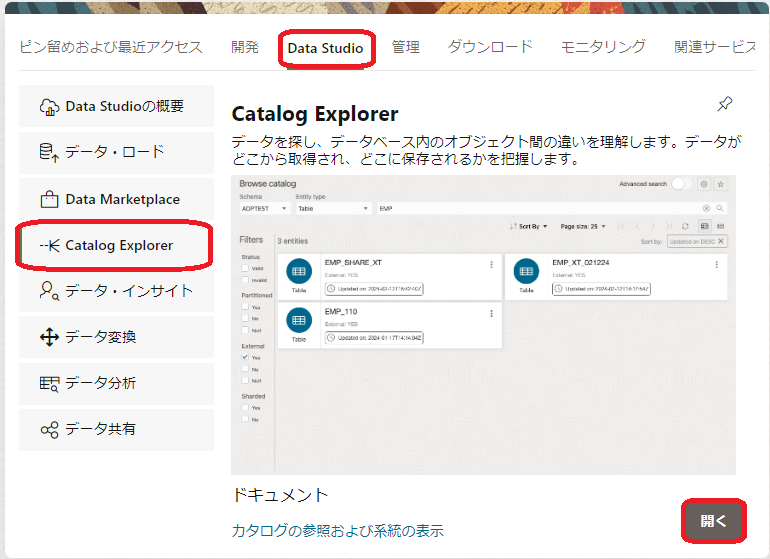Open the Sort By dropdown
Screen dimensions: 770x559
(x=530, y=227)
